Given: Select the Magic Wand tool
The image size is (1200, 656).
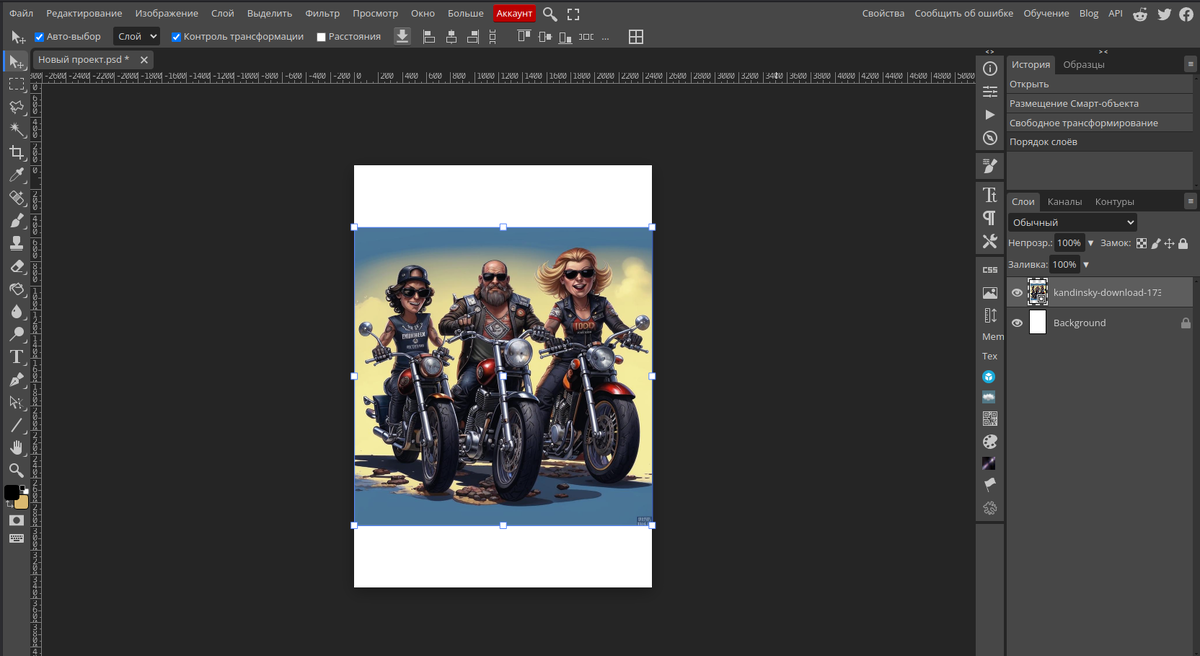Looking at the screenshot, I should [17, 130].
